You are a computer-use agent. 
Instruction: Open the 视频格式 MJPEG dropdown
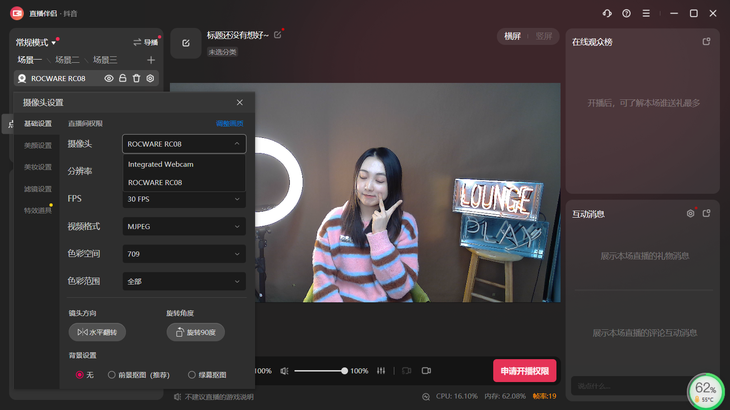[x=184, y=227]
